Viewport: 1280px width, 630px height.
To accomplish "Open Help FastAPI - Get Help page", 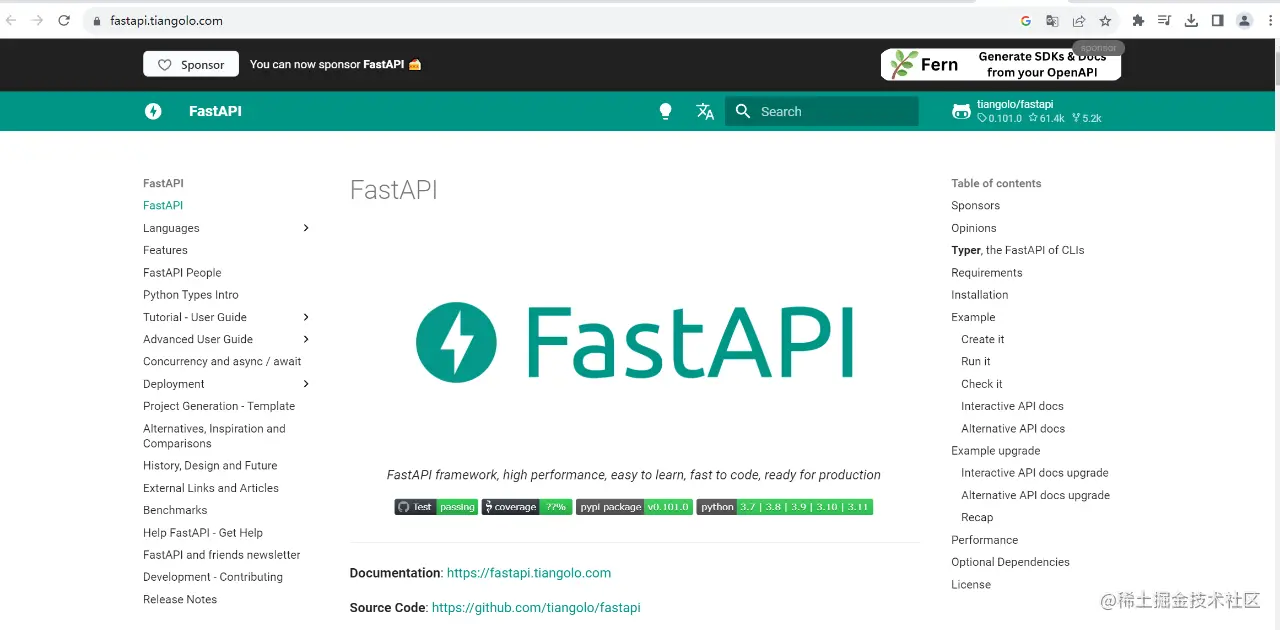I will point(203,533).
